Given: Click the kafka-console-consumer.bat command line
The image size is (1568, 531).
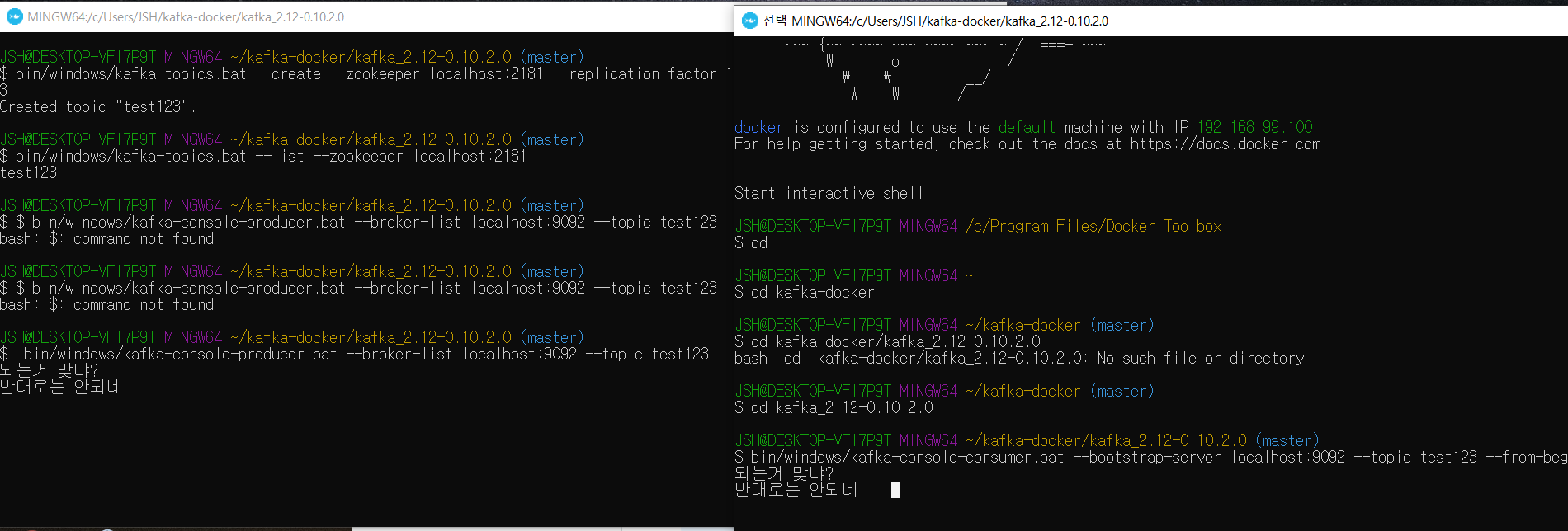Looking at the screenshot, I should coord(1150,457).
